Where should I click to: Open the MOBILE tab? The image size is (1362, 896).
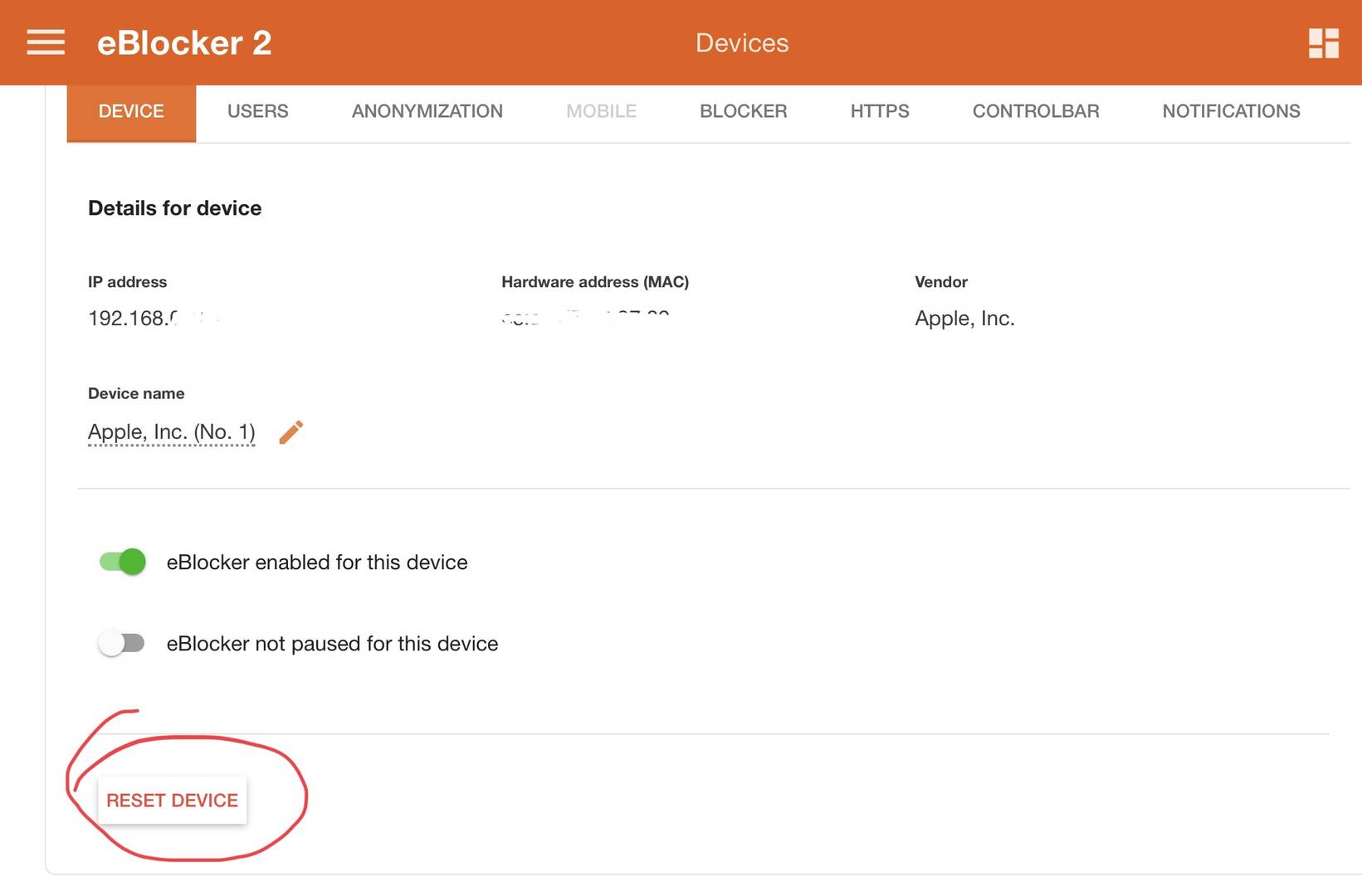tap(602, 112)
